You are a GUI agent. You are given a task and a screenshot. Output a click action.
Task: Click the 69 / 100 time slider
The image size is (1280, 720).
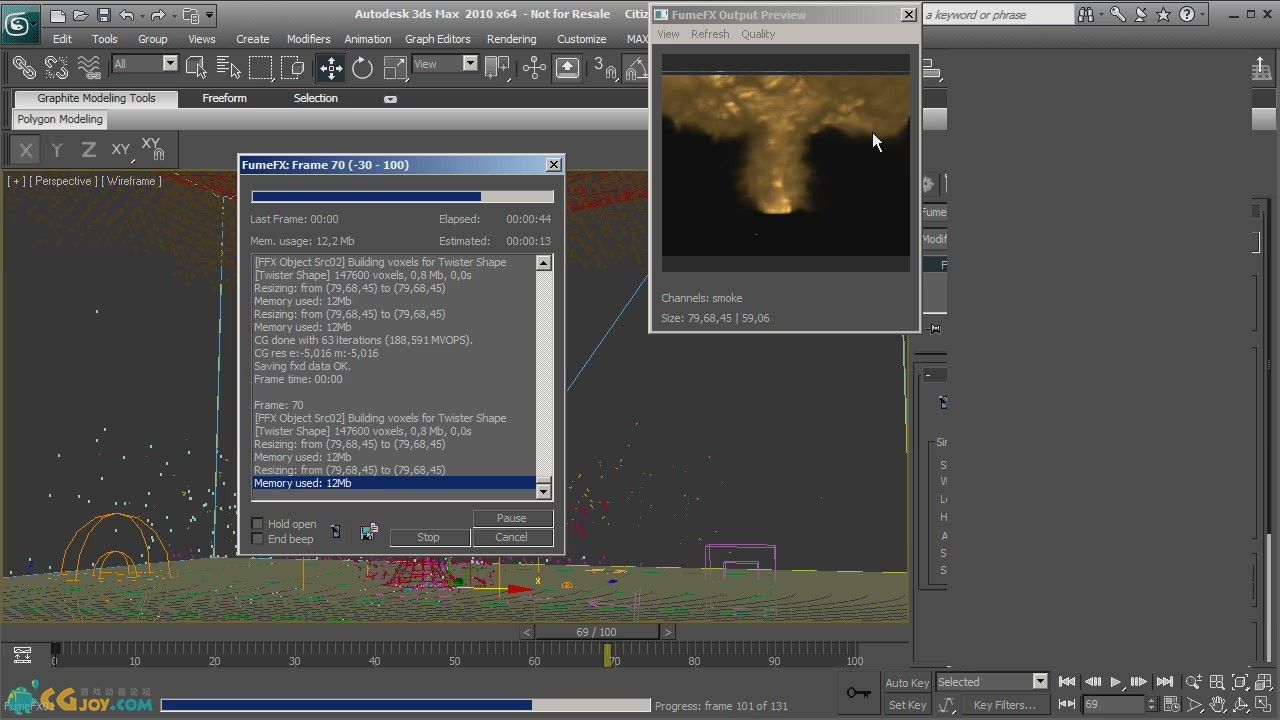click(x=597, y=632)
